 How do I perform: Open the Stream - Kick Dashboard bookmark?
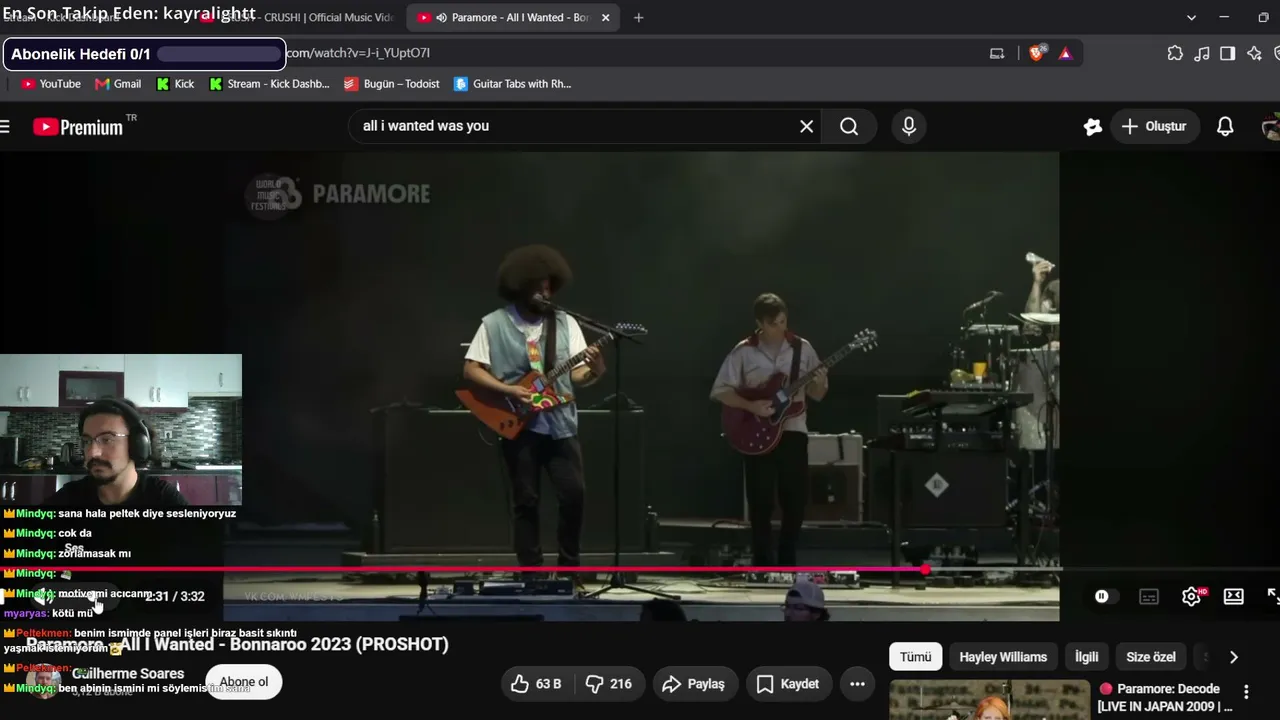(269, 84)
